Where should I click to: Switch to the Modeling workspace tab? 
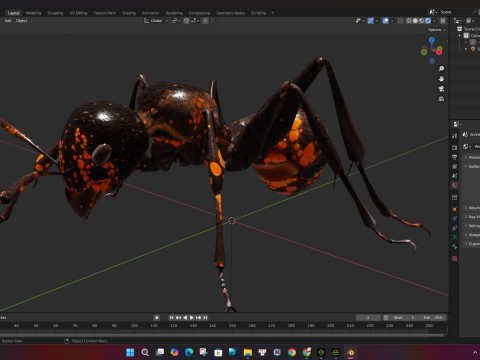click(34, 13)
